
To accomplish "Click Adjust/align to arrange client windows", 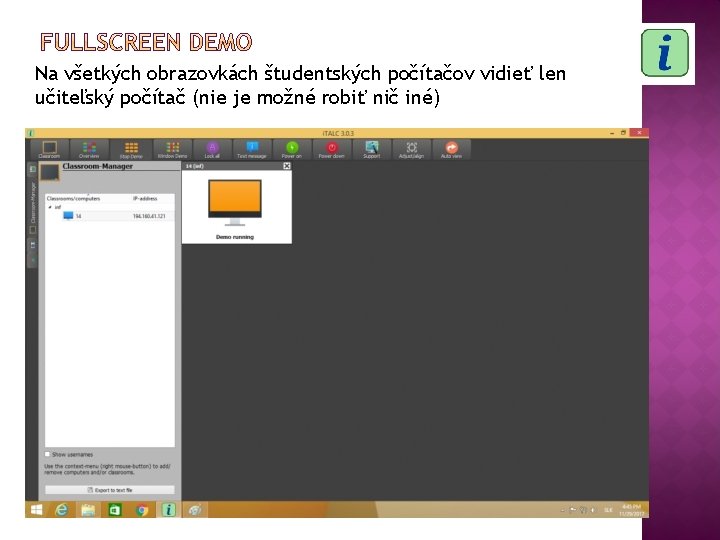I will (411, 149).
